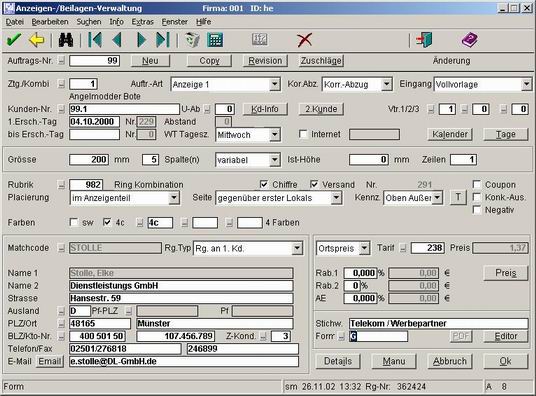The image size is (536, 396).
Task: Open the Suchen menu
Action: tap(89, 22)
